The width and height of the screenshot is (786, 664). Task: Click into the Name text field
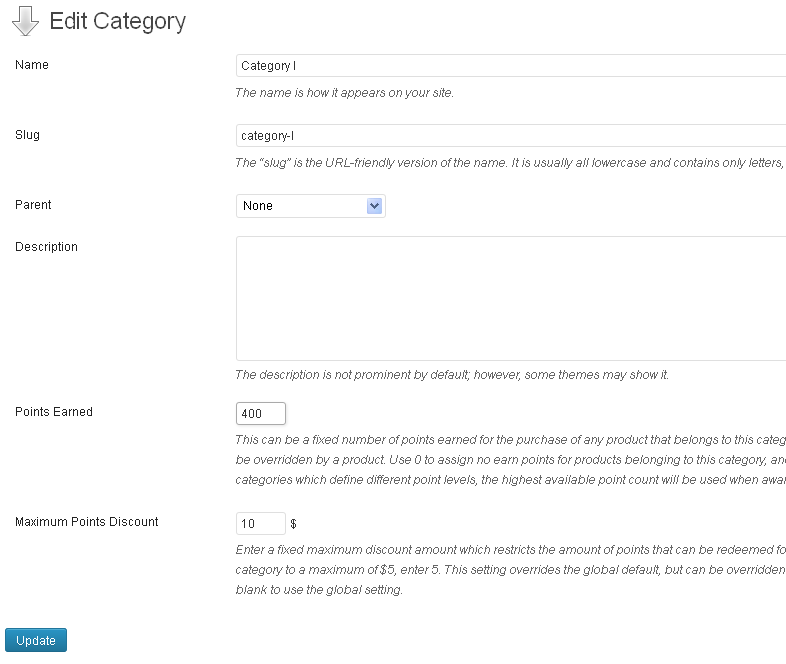click(510, 66)
